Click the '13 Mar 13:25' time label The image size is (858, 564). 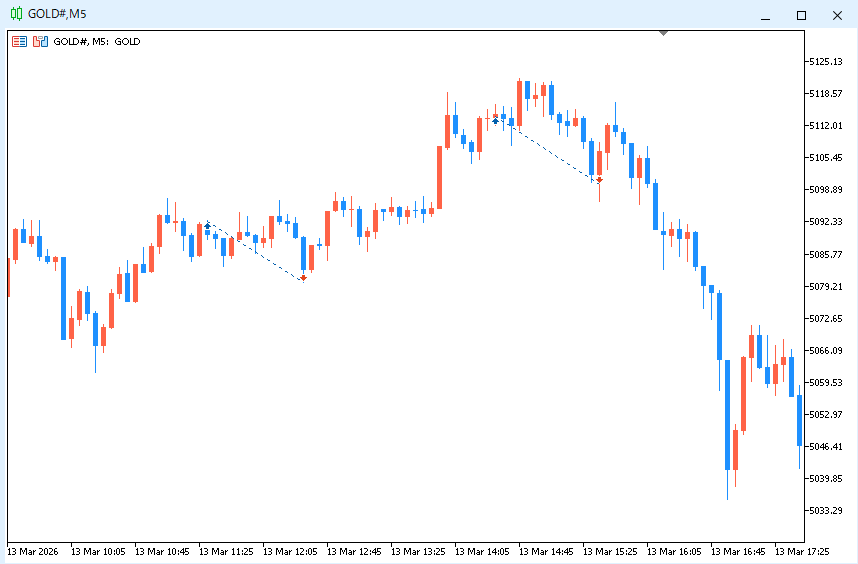(x=419, y=551)
